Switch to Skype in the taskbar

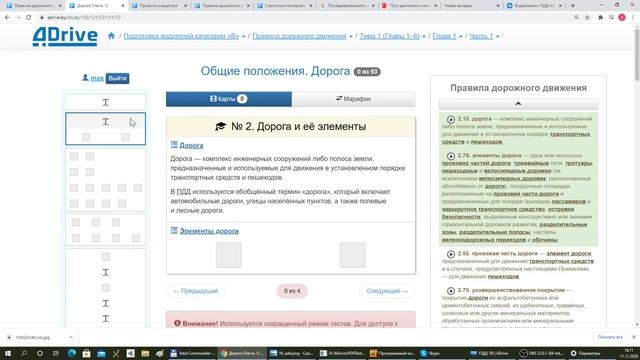pos(442,353)
